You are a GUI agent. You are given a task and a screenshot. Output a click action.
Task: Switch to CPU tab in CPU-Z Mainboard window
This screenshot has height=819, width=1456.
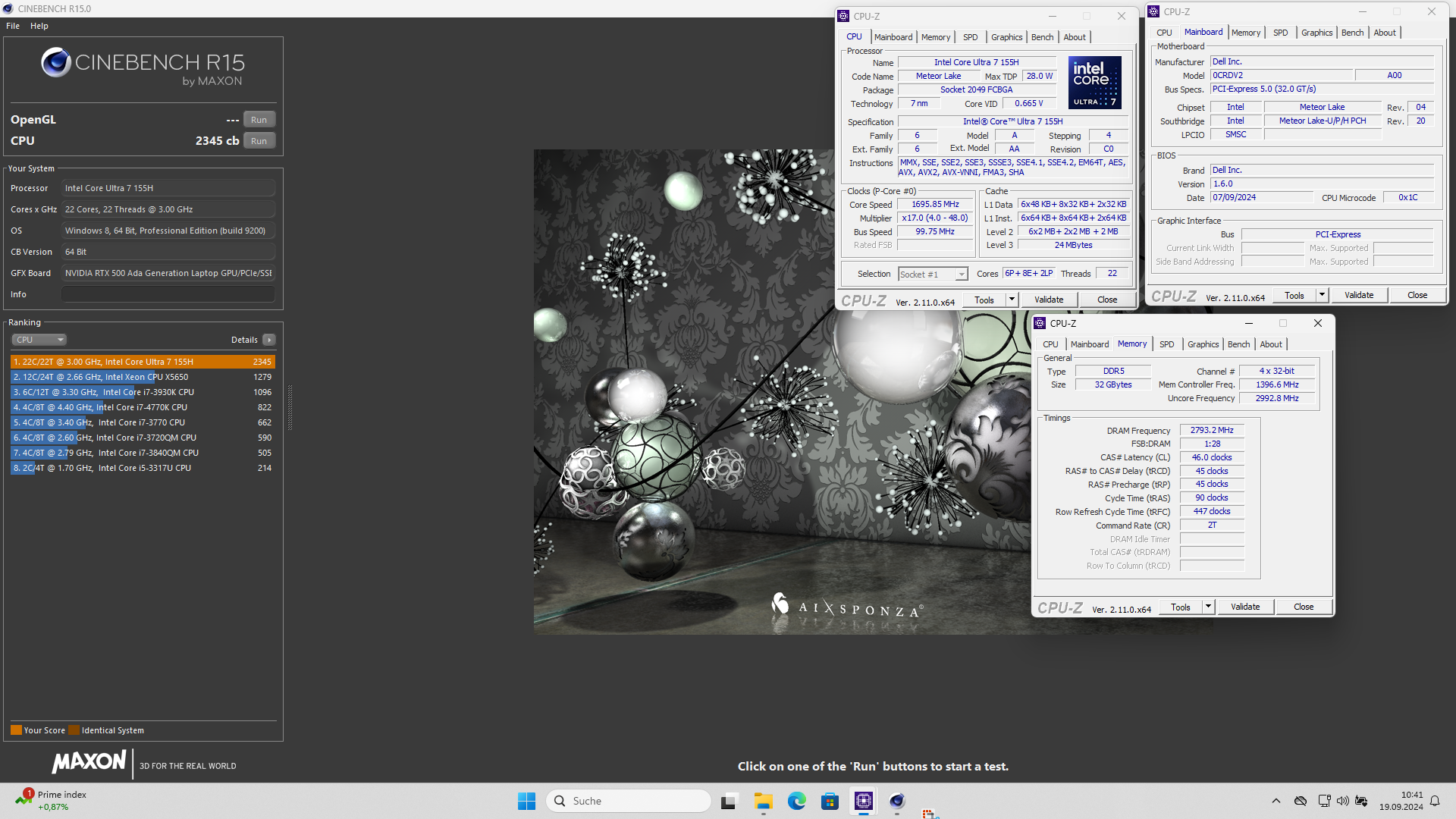tap(1164, 33)
